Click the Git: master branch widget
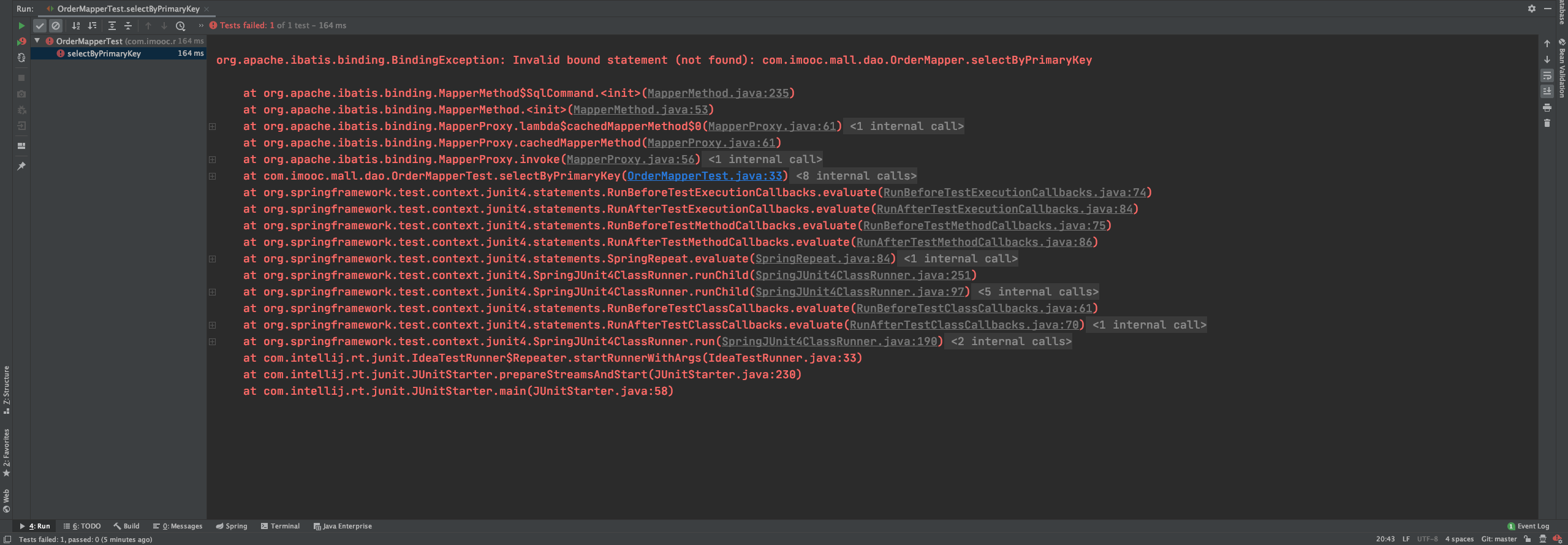The image size is (1568, 545). click(x=1499, y=539)
